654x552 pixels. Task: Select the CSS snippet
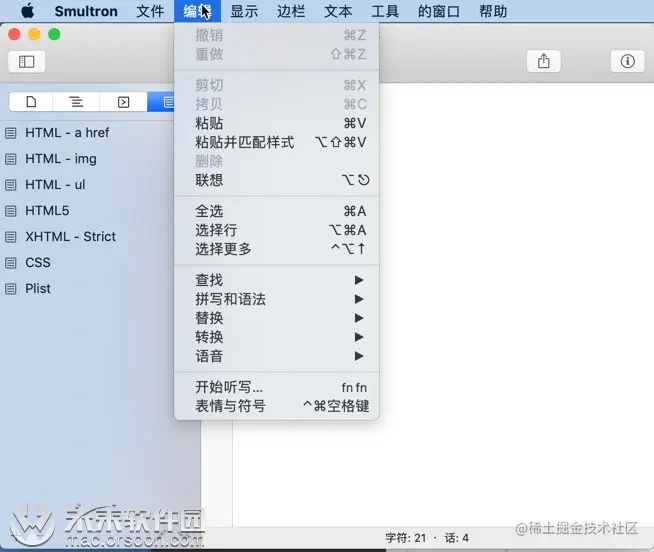38,262
